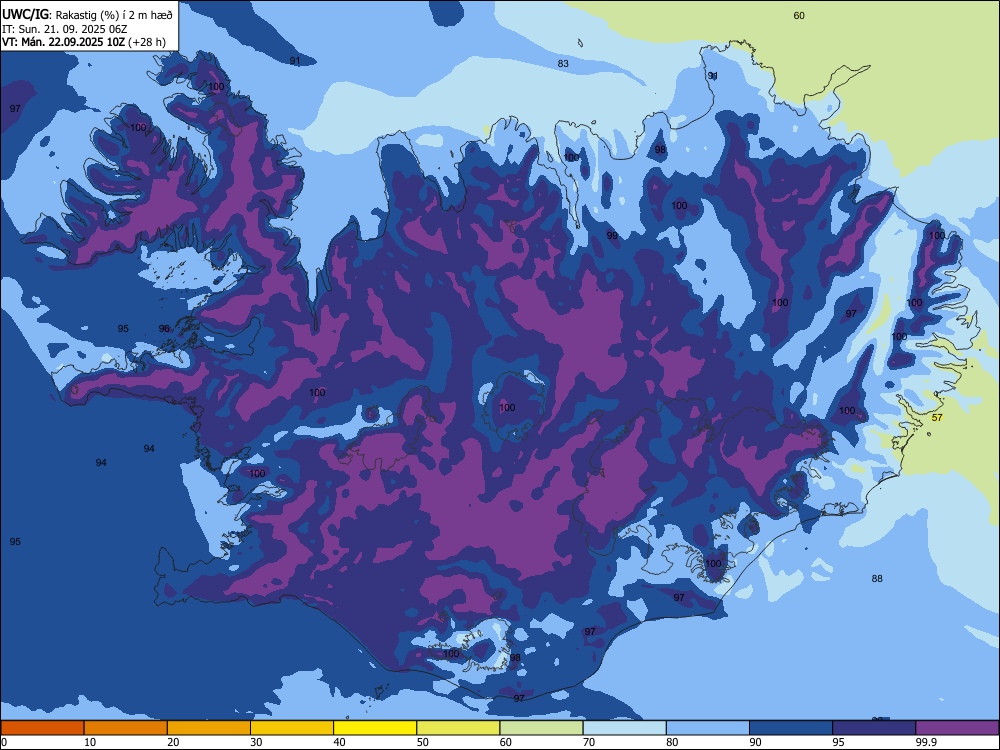Pick the 80–90 light blue legend swatch
The height and width of the screenshot is (750, 1000).
point(708,728)
